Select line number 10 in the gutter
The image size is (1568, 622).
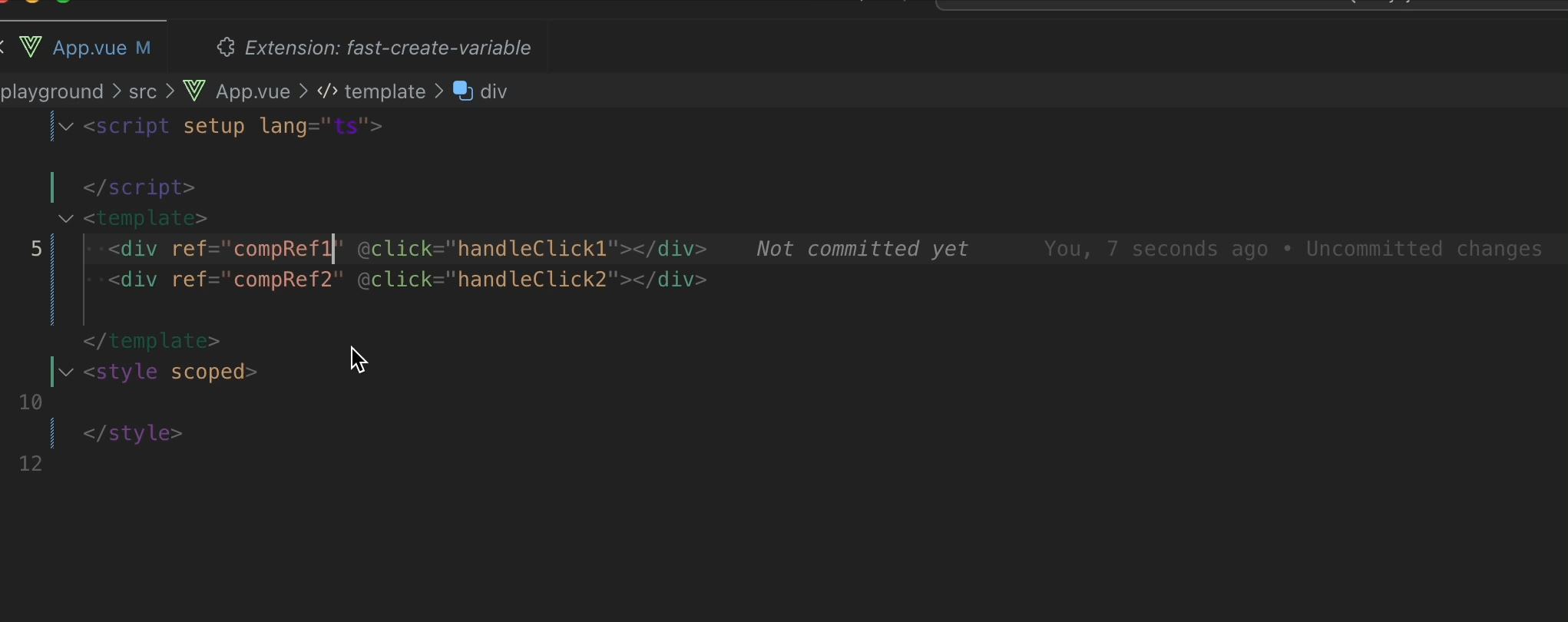coord(31,402)
